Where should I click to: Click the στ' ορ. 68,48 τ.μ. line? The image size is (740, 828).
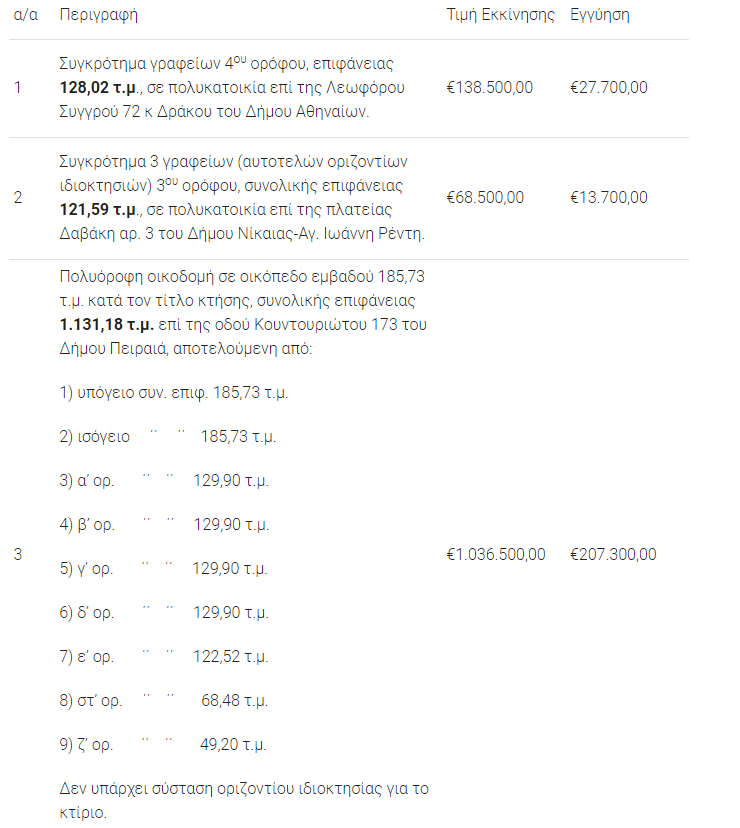pyautogui.click(x=165, y=701)
